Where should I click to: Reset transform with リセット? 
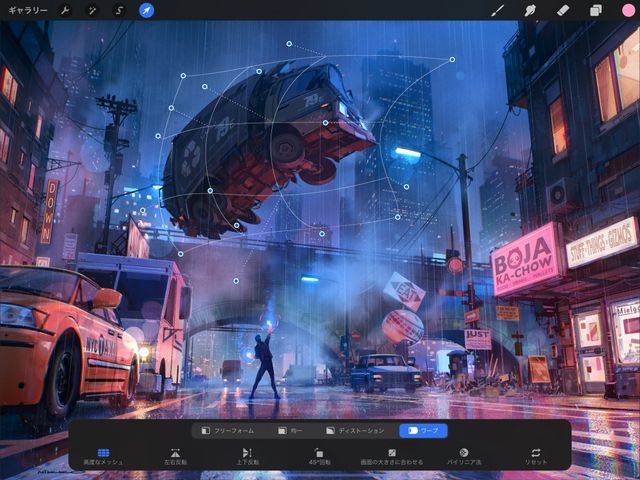(x=536, y=456)
